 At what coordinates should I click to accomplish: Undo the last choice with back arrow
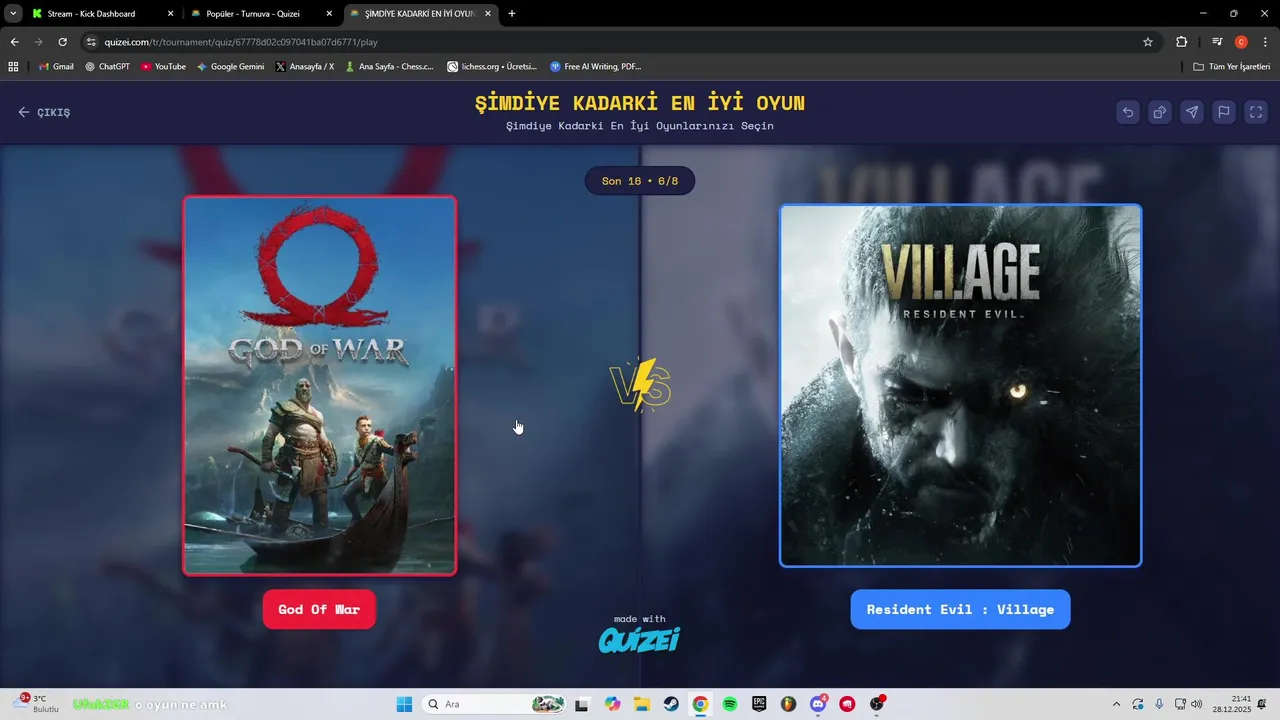1128,112
